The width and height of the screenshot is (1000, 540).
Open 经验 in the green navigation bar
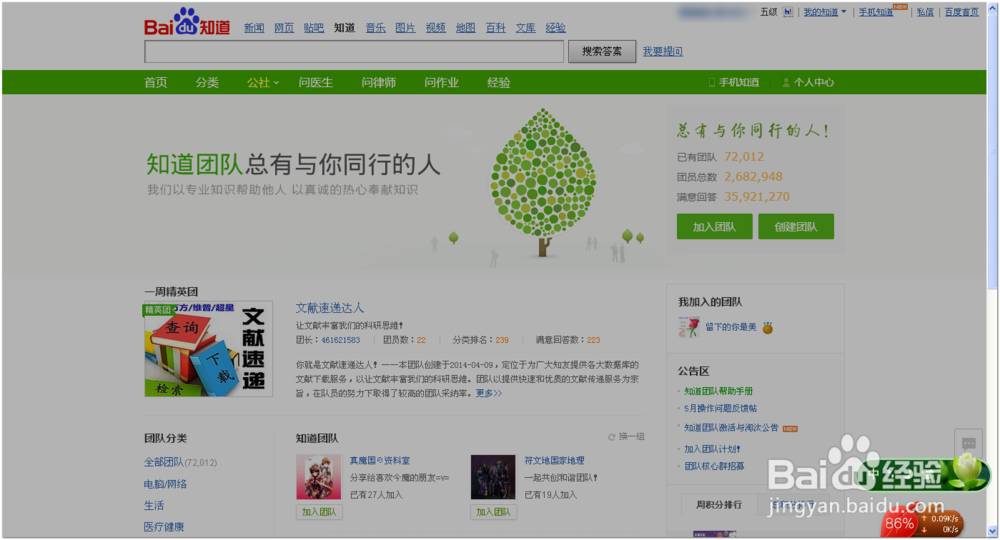point(499,82)
